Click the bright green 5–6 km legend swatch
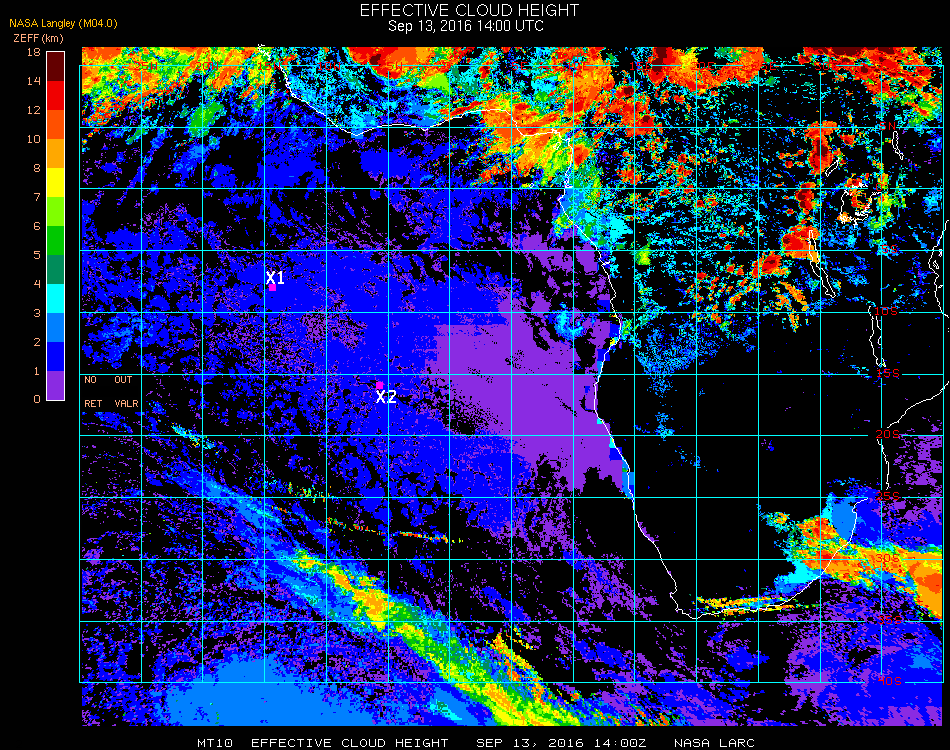The height and width of the screenshot is (750, 950). pyautogui.click(x=55, y=241)
